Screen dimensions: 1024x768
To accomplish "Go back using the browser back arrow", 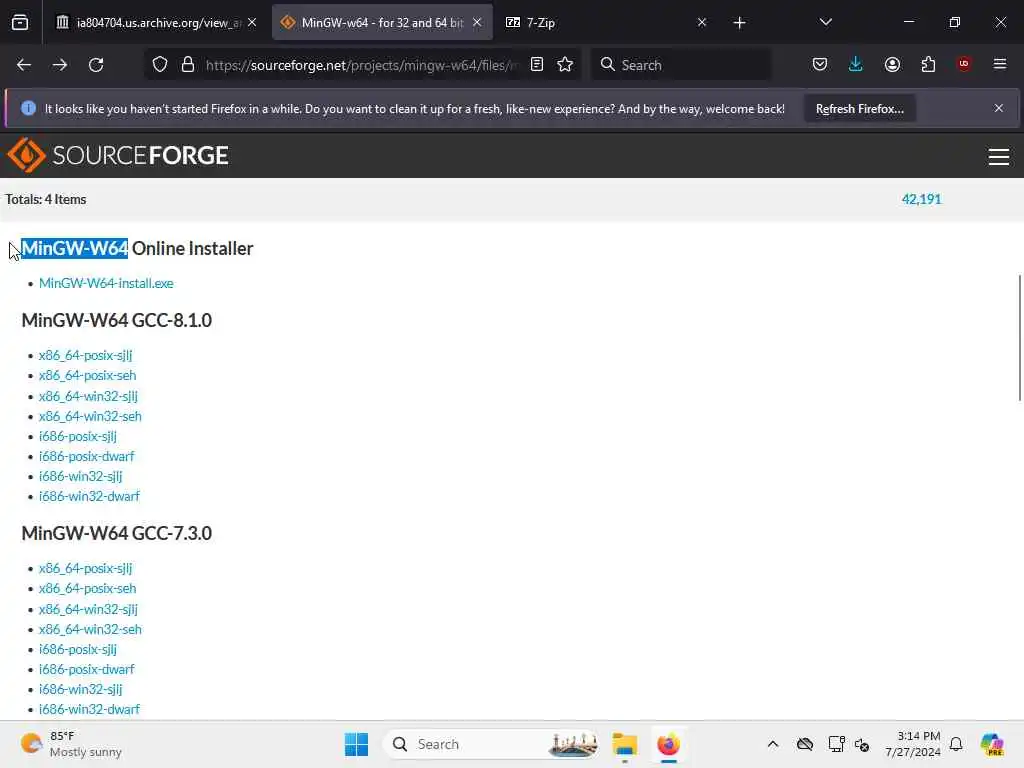I will [x=24, y=65].
